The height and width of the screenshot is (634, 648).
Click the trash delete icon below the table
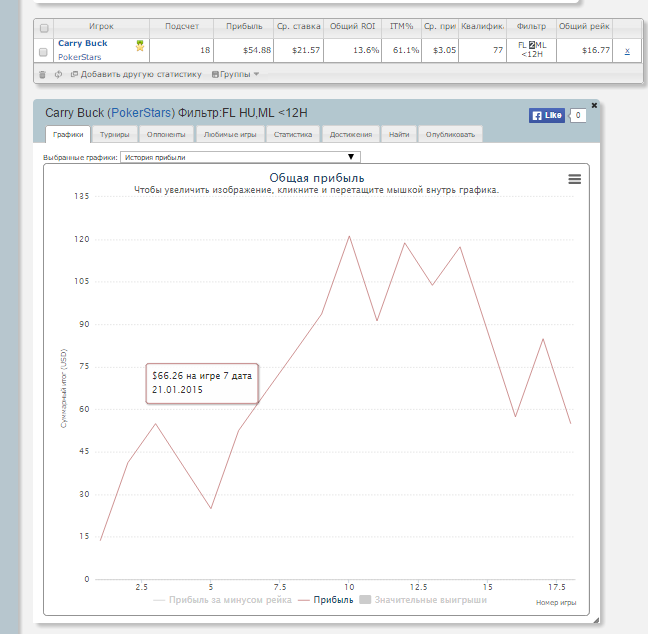[x=42, y=74]
